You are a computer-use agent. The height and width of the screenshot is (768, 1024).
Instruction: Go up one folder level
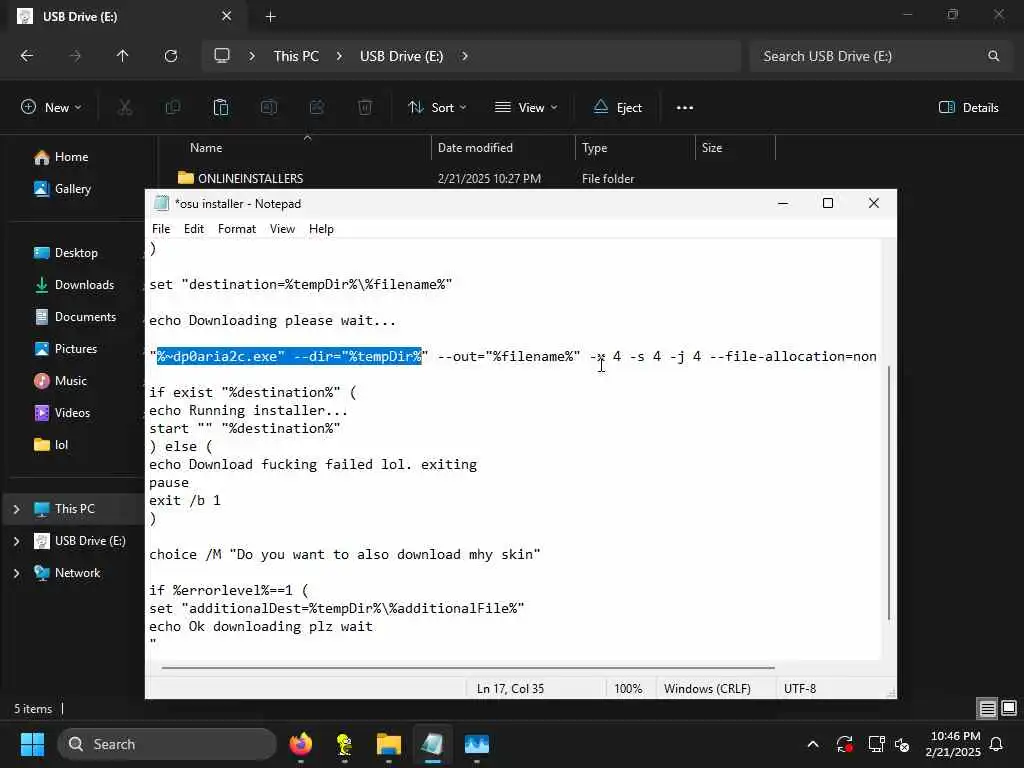pos(122,56)
